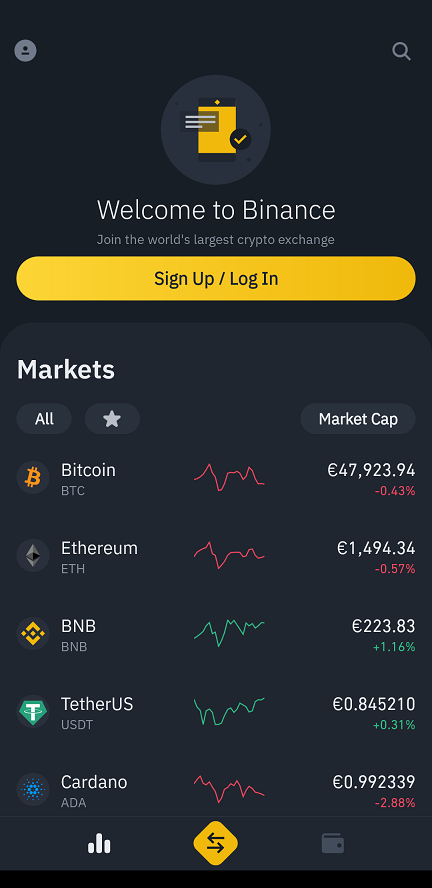This screenshot has width=432, height=888.
Task: Open the profile avatar icon
Action: [25, 51]
